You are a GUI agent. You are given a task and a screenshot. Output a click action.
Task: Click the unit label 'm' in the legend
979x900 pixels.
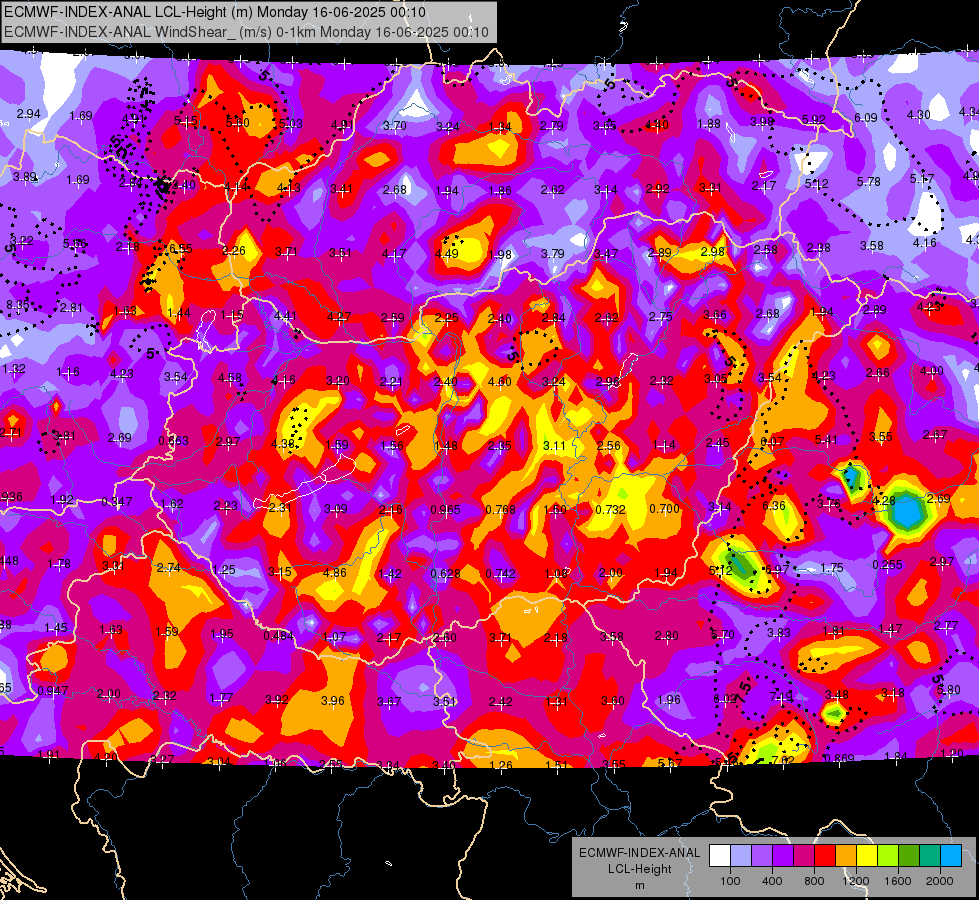(x=639, y=886)
